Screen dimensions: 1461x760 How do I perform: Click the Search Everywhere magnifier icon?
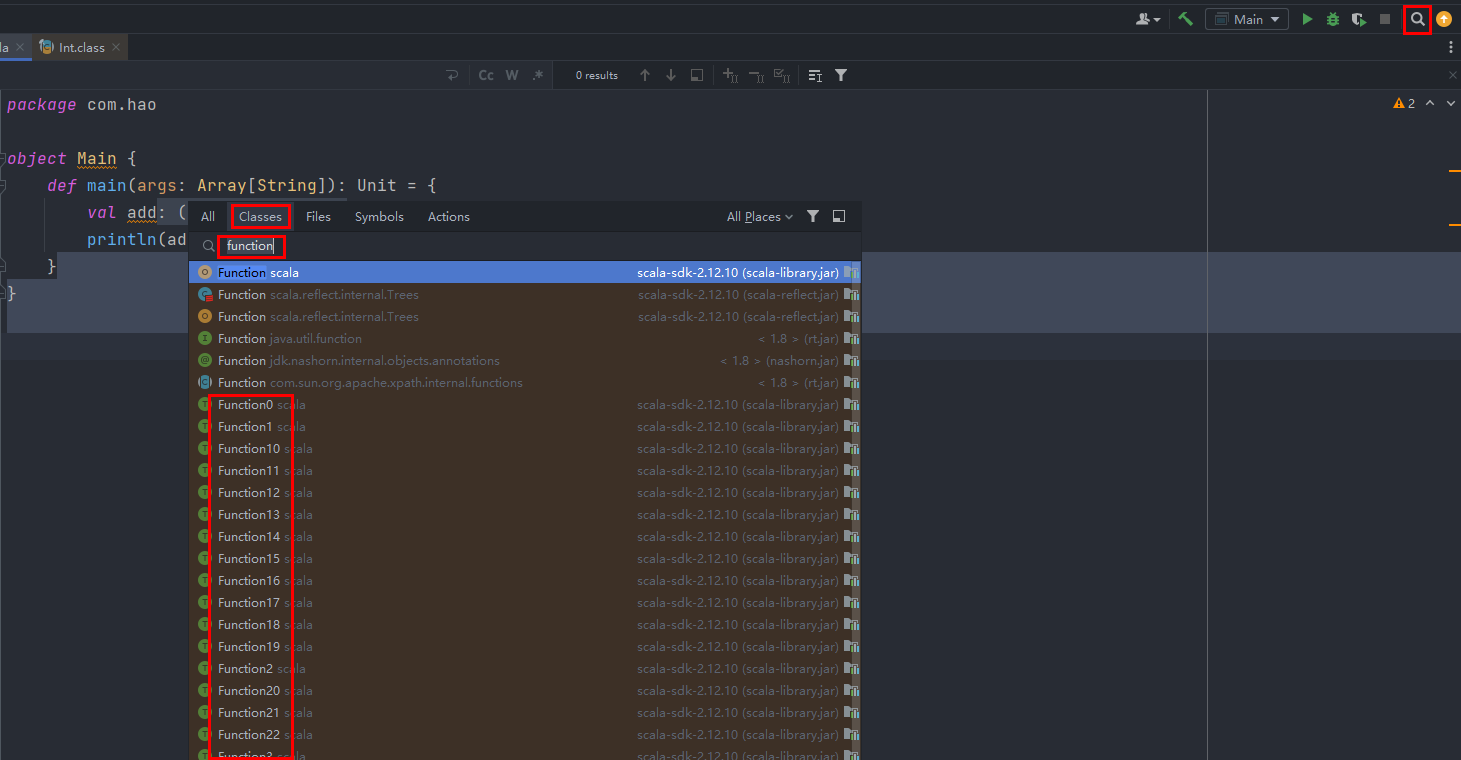(x=1417, y=19)
